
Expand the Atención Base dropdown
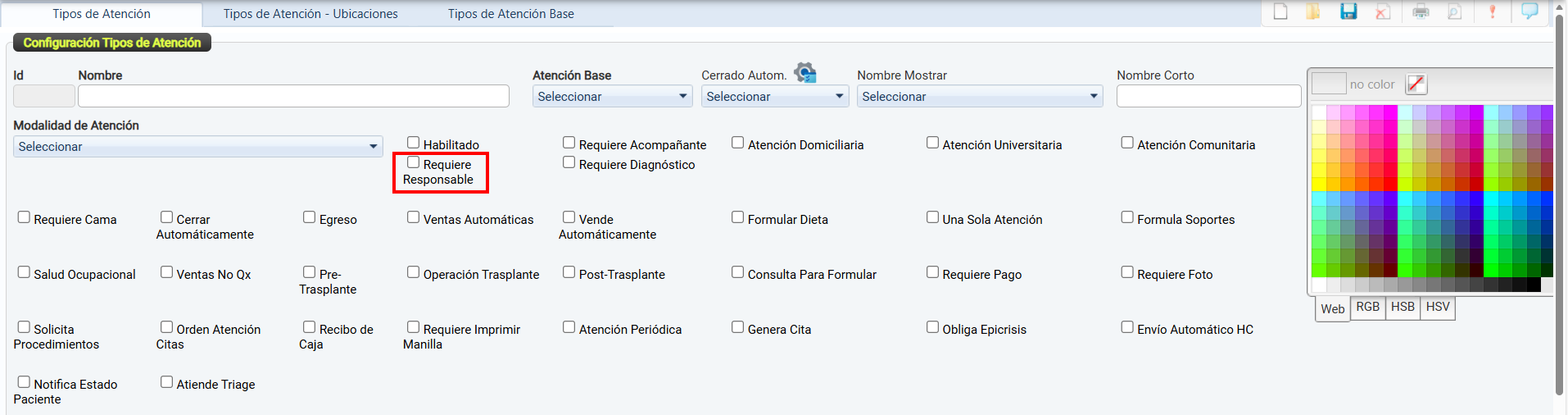click(612, 97)
